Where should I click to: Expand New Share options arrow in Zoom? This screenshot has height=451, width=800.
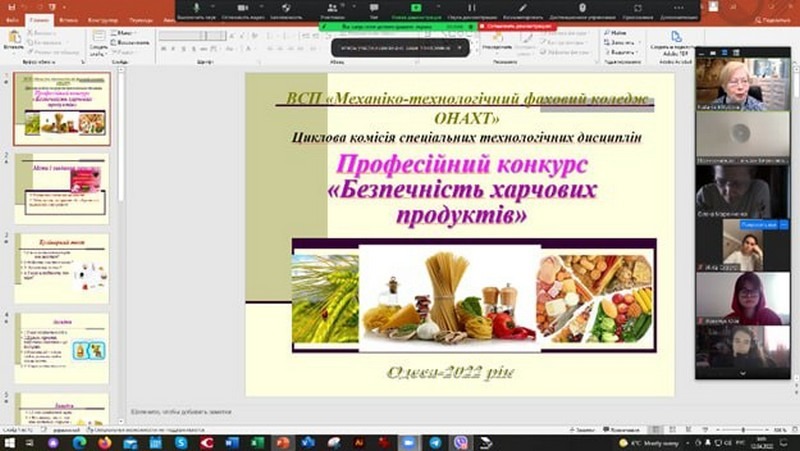click(x=438, y=6)
